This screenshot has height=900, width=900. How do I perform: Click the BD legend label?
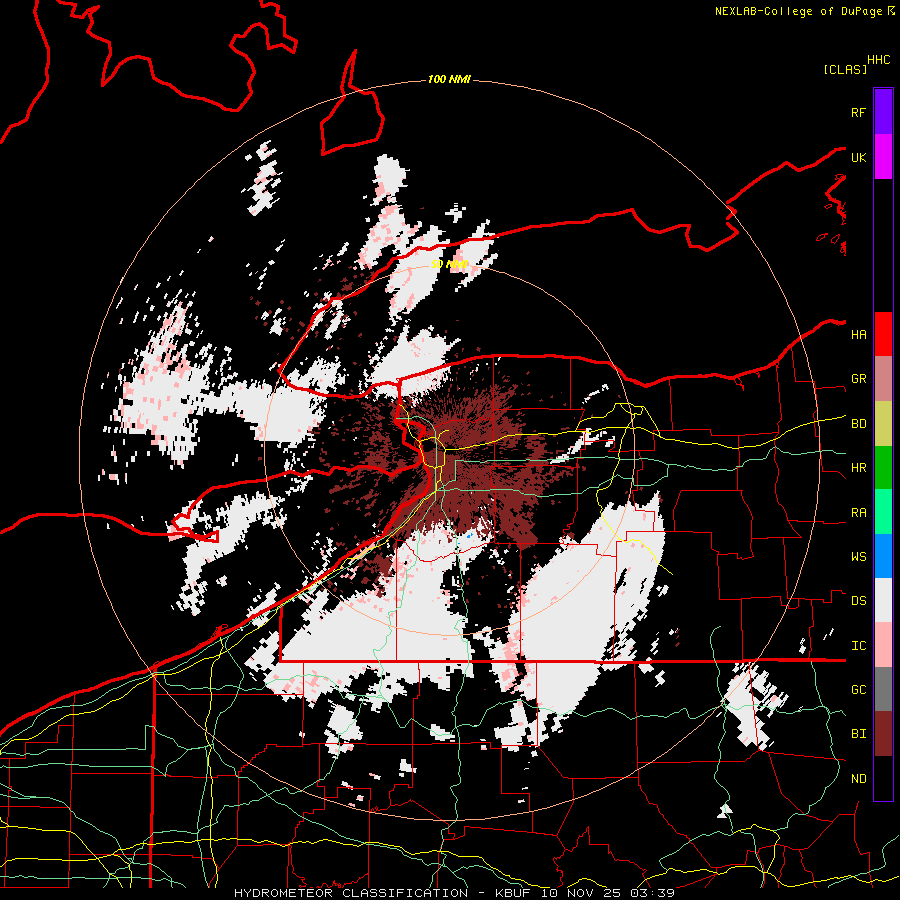(x=859, y=424)
